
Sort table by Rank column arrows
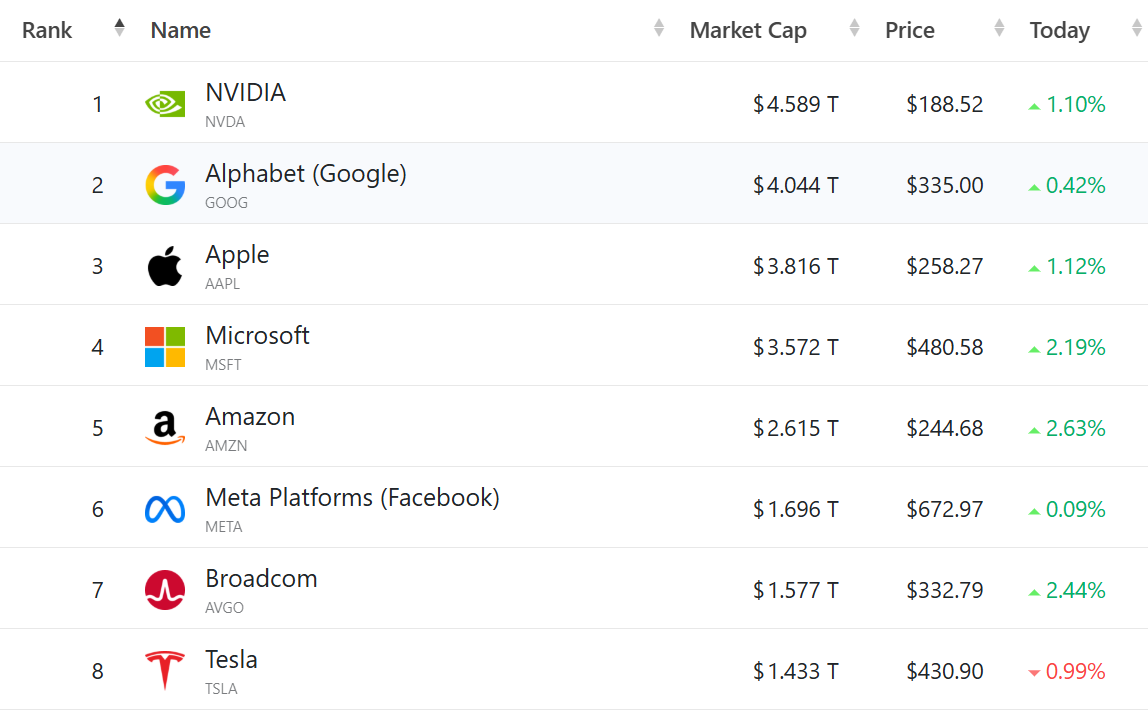click(120, 28)
